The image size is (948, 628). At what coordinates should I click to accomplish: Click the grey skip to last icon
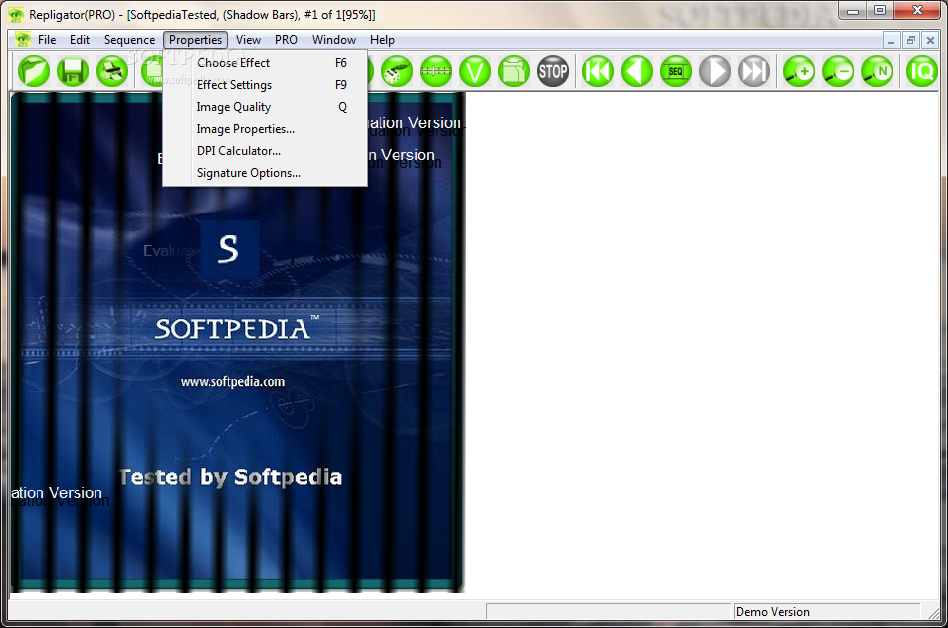[x=754, y=71]
